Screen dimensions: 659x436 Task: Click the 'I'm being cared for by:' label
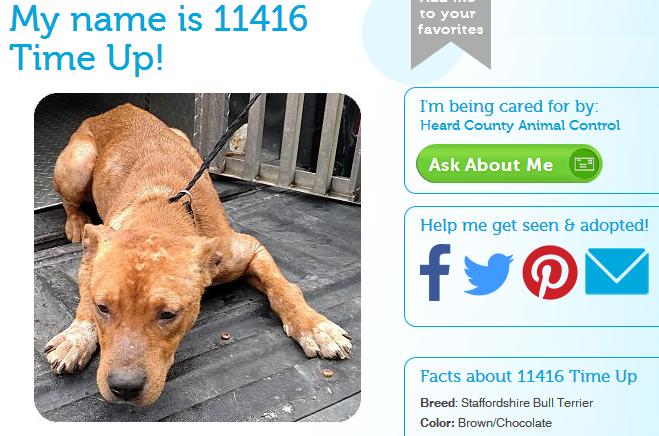click(x=509, y=106)
